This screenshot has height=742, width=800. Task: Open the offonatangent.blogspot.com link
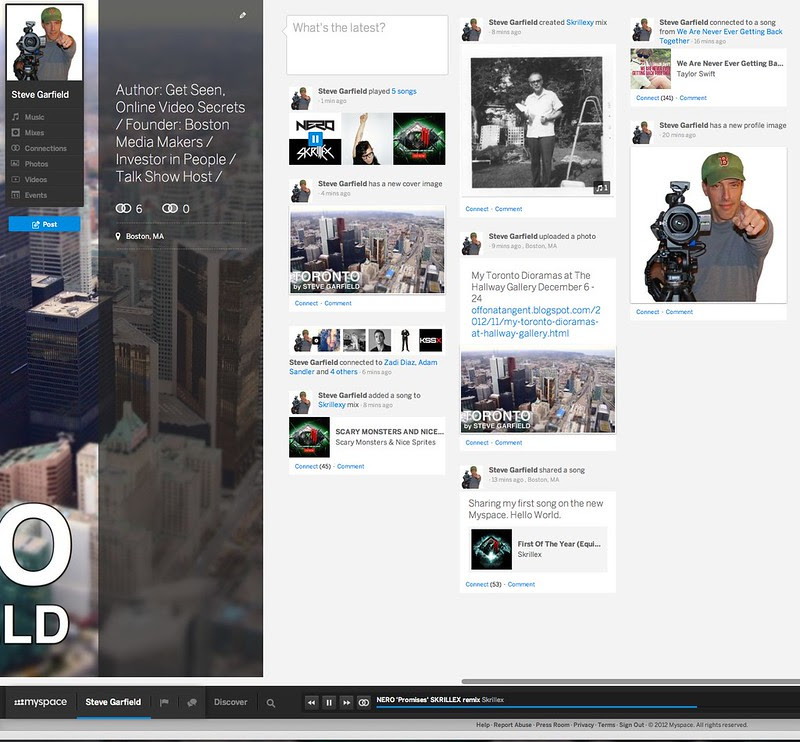536,322
